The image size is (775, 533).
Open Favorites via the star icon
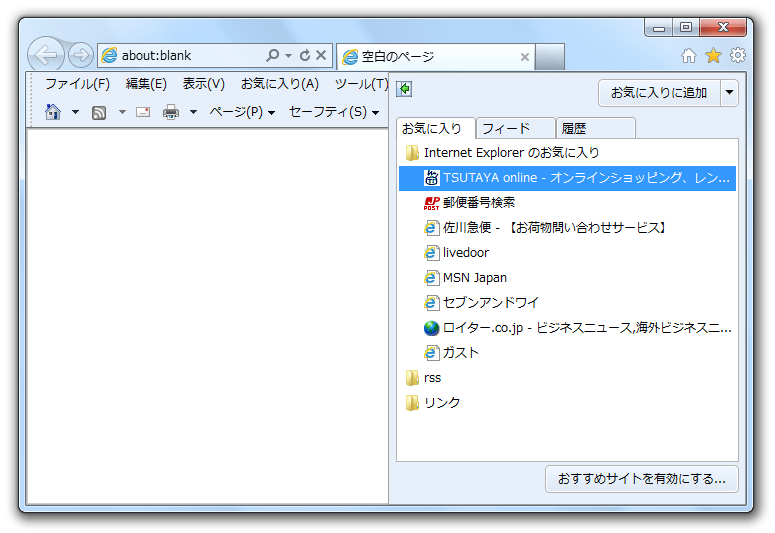click(x=713, y=55)
